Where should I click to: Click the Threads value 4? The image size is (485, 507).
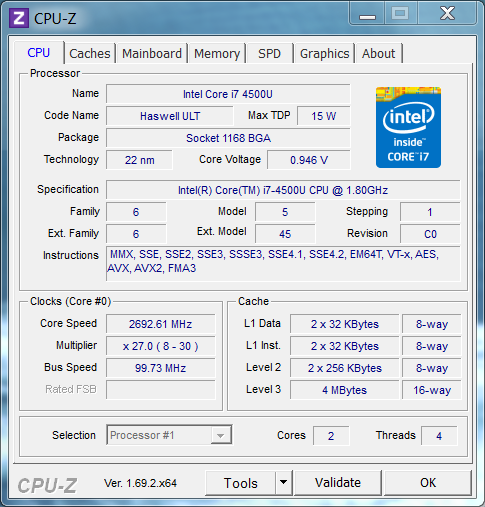click(x=439, y=436)
